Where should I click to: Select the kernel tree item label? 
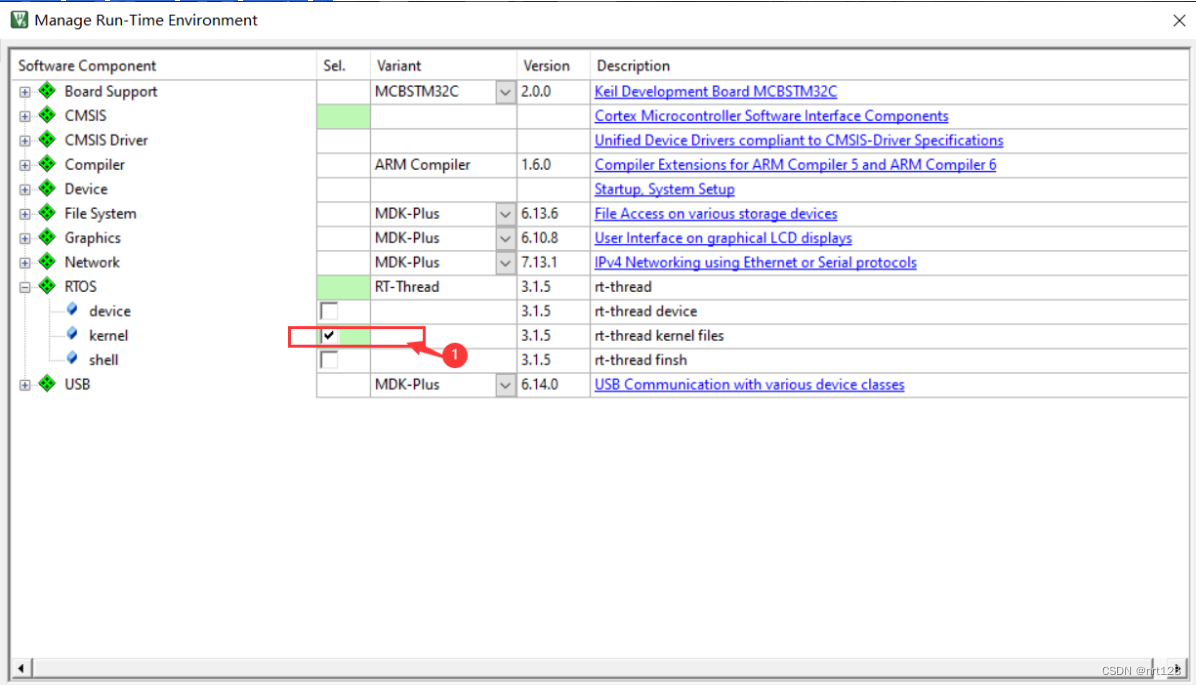pos(108,336)
